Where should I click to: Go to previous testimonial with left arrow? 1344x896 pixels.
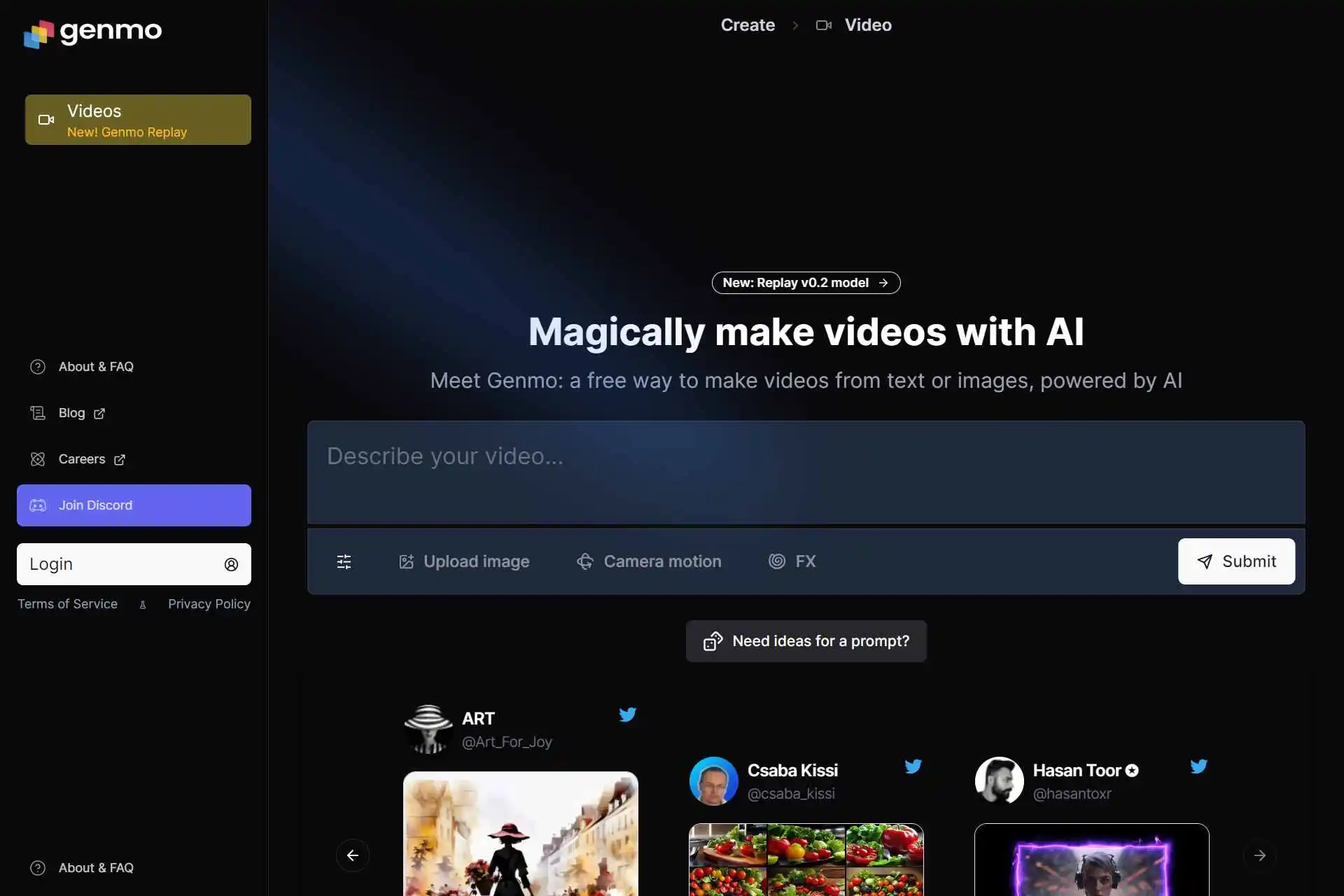pos(353,855)
